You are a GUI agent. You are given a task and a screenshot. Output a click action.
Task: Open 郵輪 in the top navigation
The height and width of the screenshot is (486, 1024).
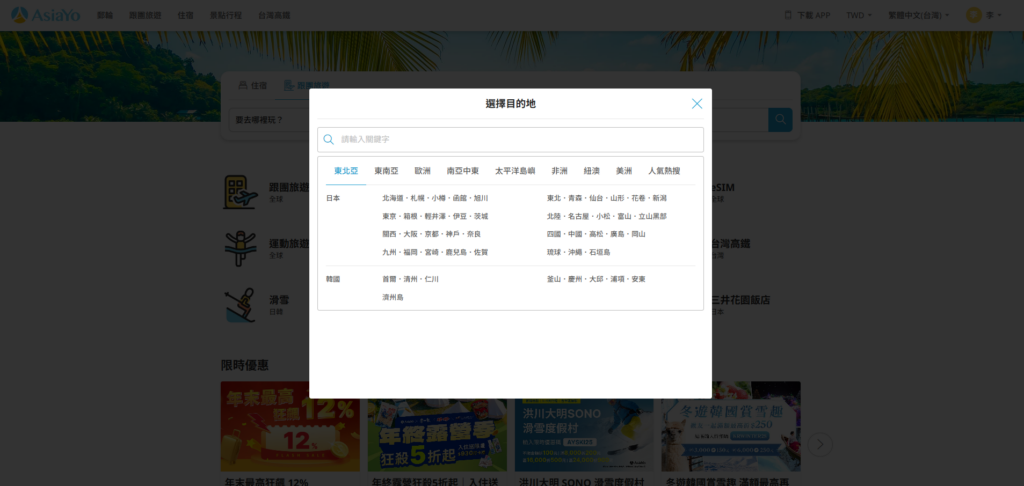(104, 15)
